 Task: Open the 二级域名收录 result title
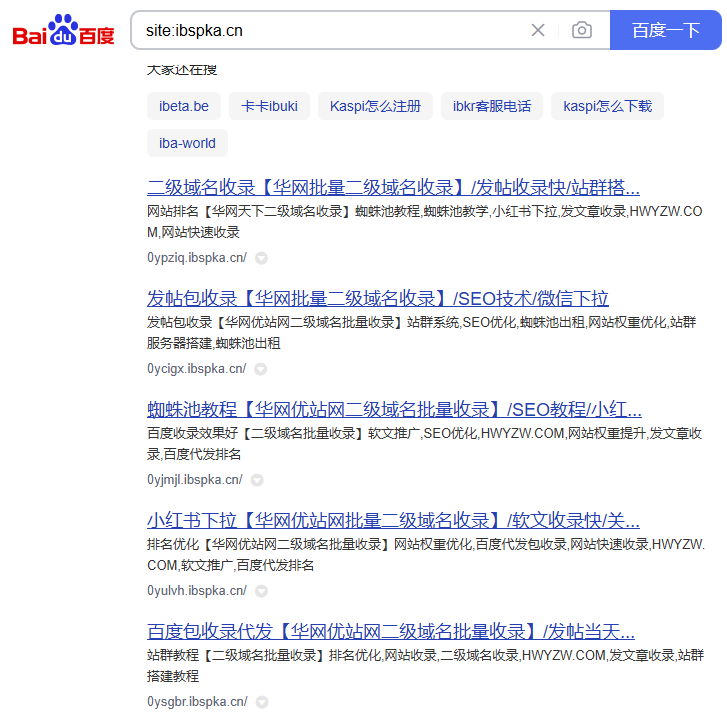[393, 188]
